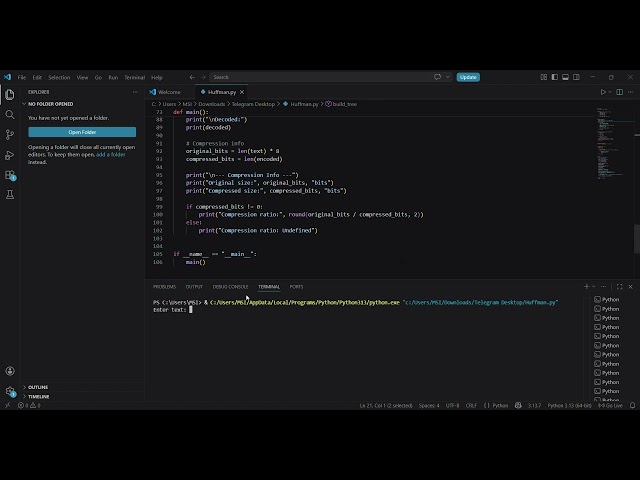
Task: Click the code minimap preview
Action: [611, 144]
